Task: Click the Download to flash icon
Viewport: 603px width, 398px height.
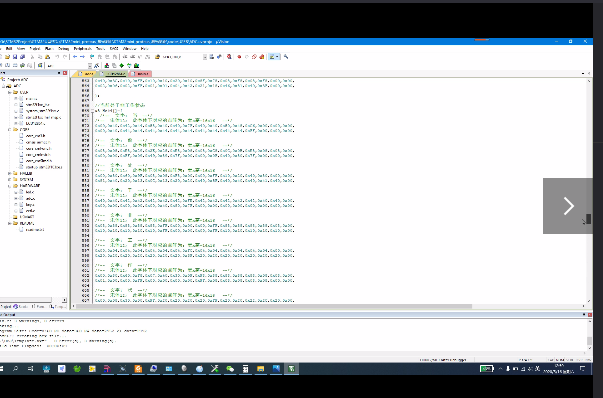Action: 40,65
